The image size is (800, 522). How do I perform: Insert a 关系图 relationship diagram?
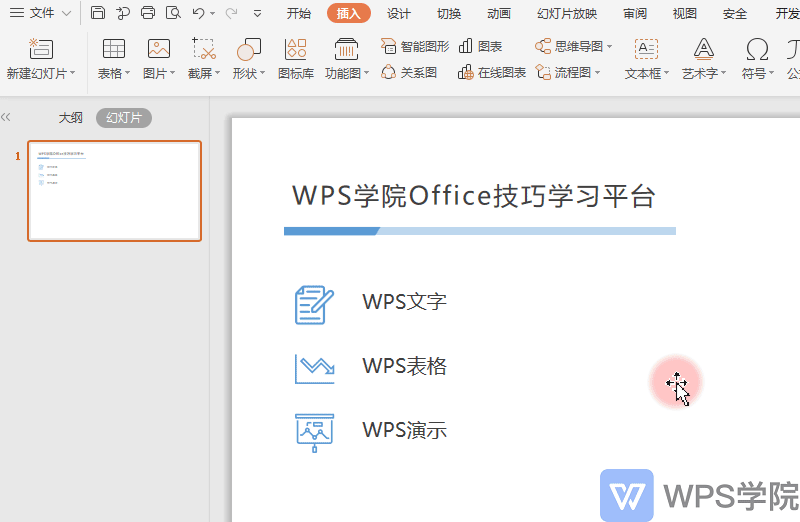click(x=409, y=72)
